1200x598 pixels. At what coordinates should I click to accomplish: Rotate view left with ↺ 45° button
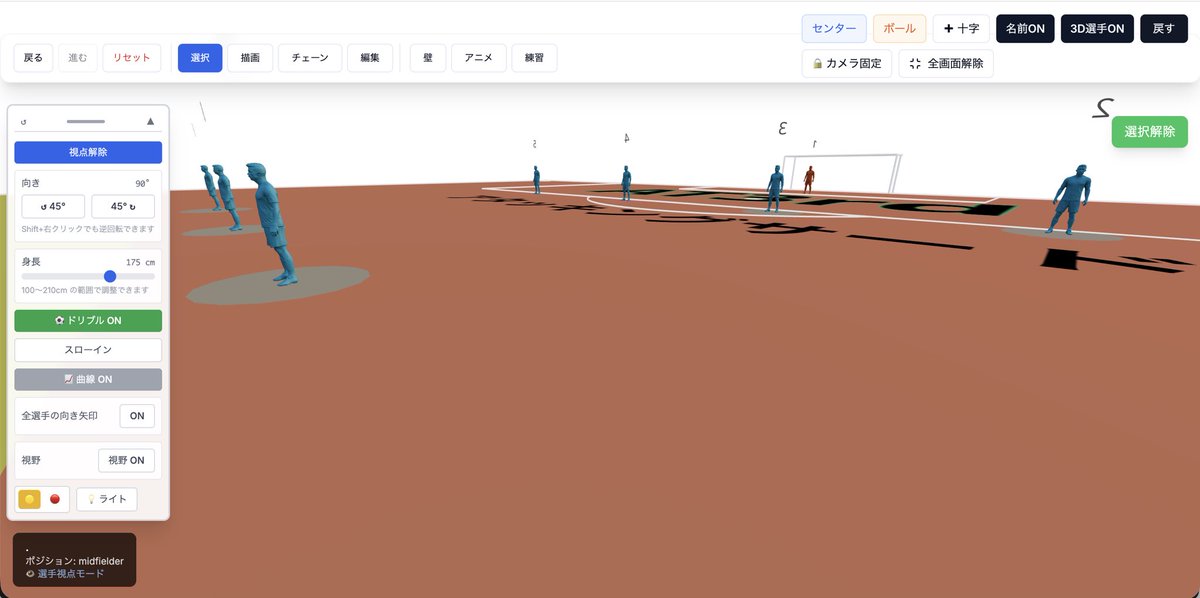click(x=52, y=206)
